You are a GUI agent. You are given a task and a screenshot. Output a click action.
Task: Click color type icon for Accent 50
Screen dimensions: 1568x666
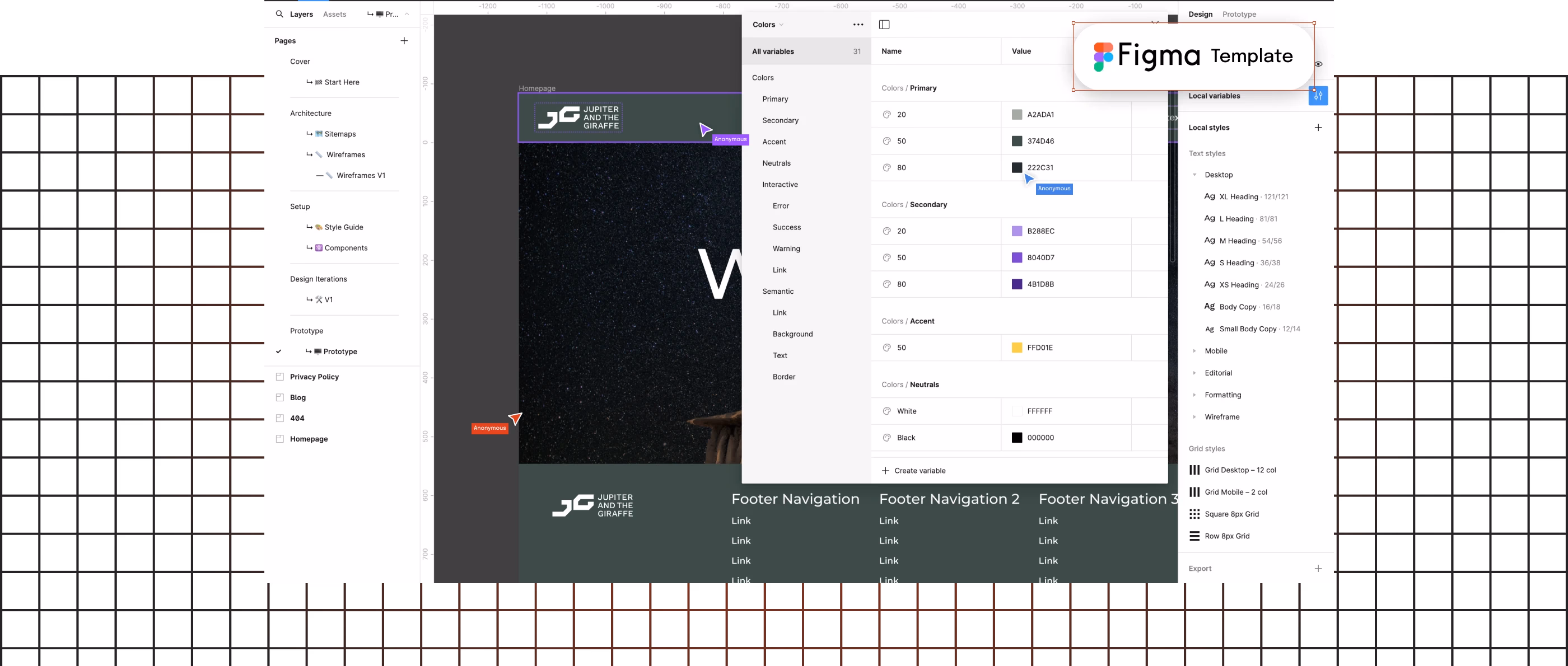[886, 348]
